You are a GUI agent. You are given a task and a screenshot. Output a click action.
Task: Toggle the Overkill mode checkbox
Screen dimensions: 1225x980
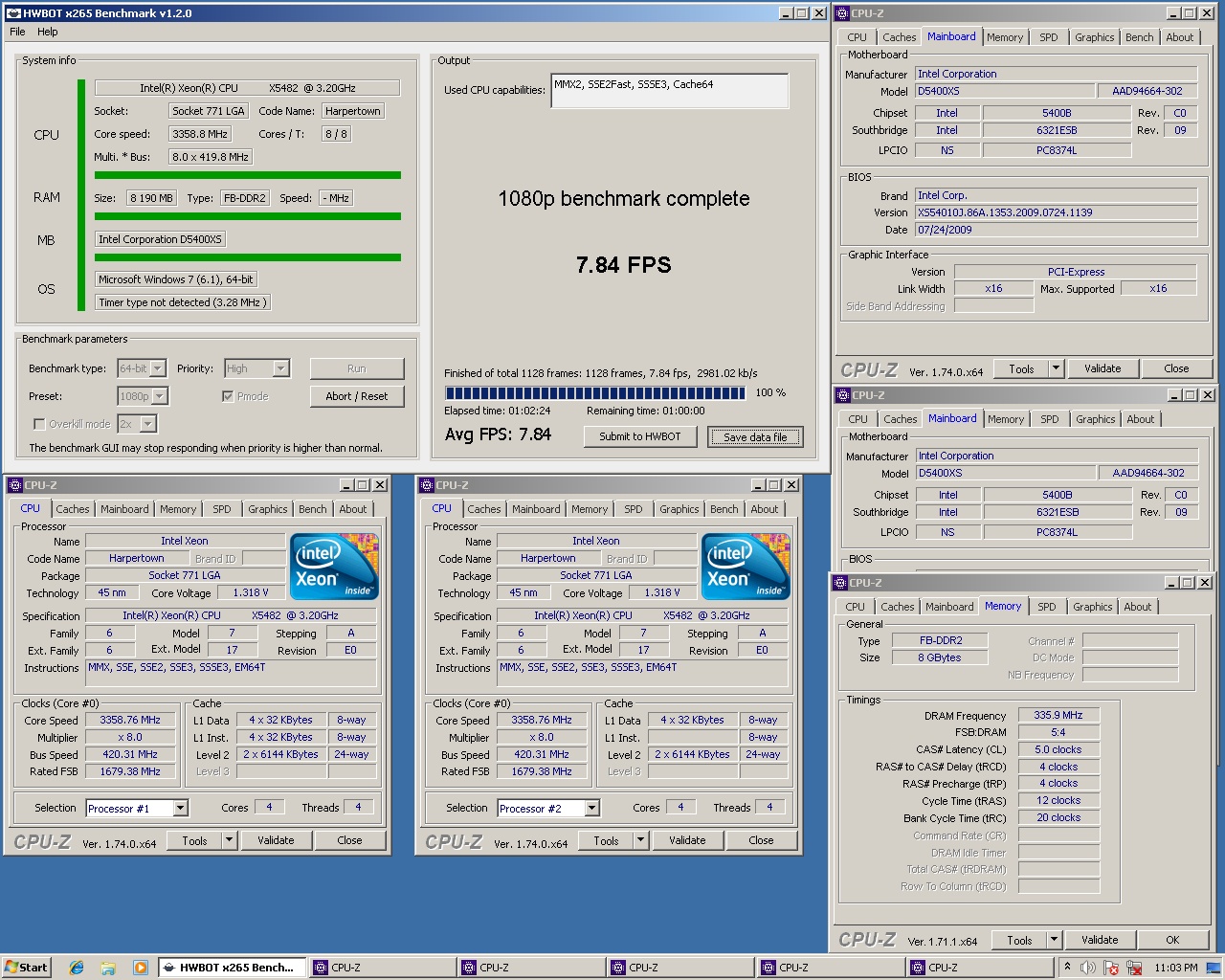coord(39,424)
